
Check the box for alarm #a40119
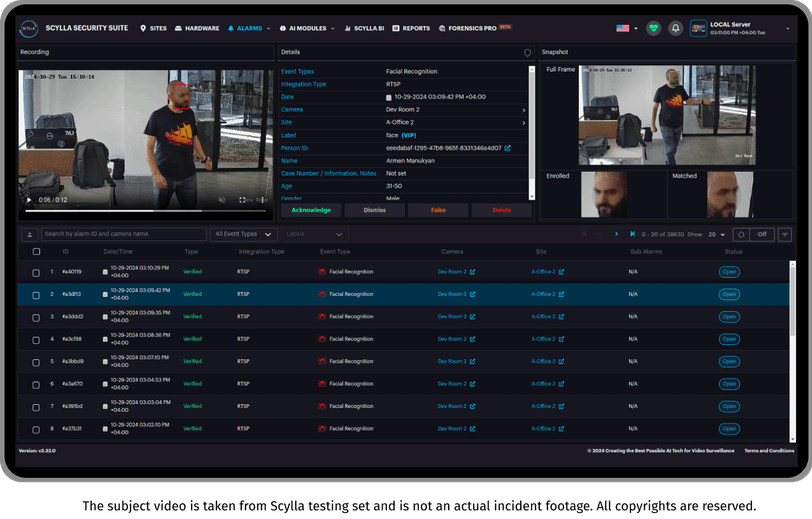pyautogui.click(x=36, y=272)
